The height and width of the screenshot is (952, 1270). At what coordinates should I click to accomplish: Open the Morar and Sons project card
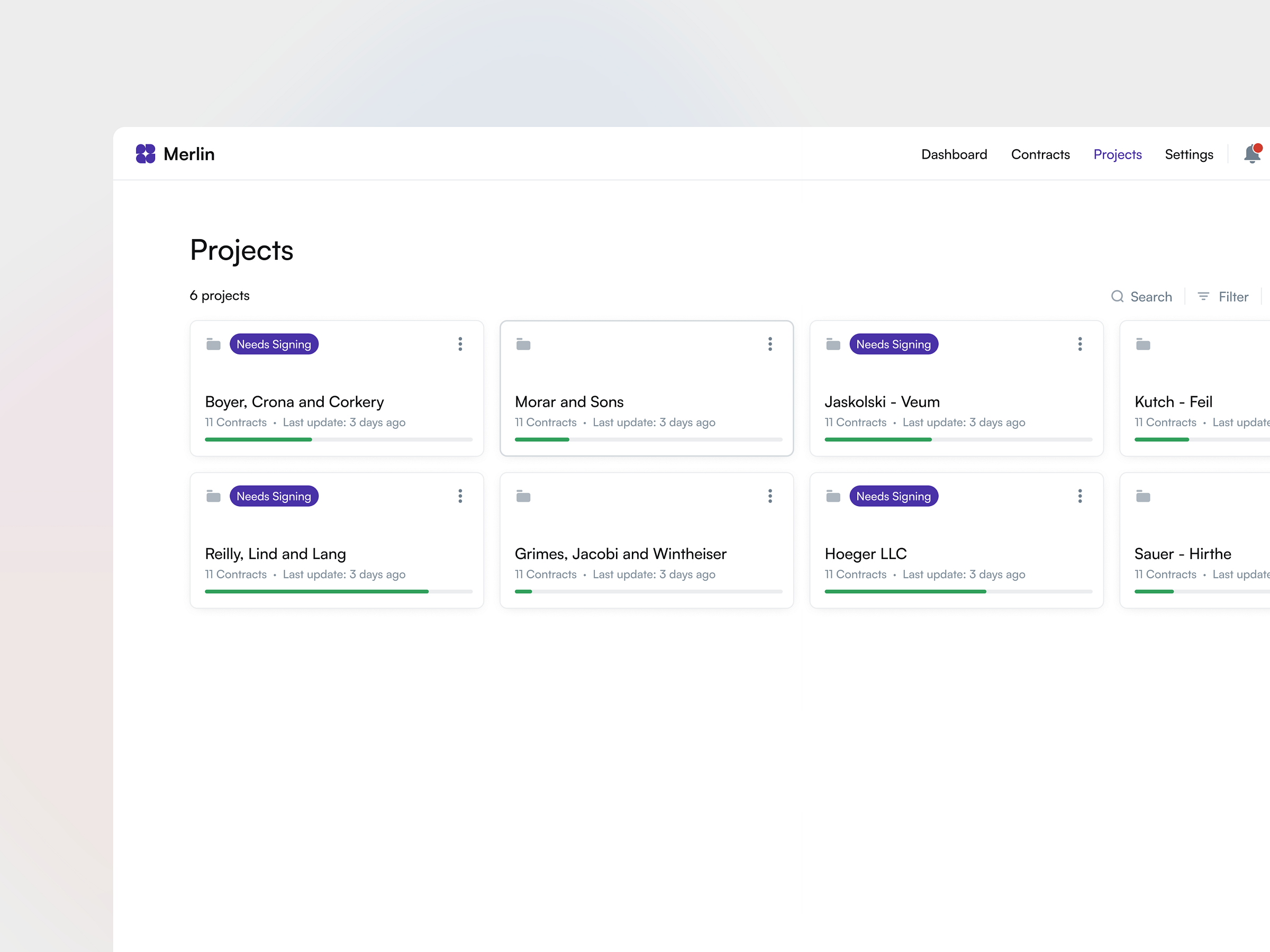coord(647,401)
